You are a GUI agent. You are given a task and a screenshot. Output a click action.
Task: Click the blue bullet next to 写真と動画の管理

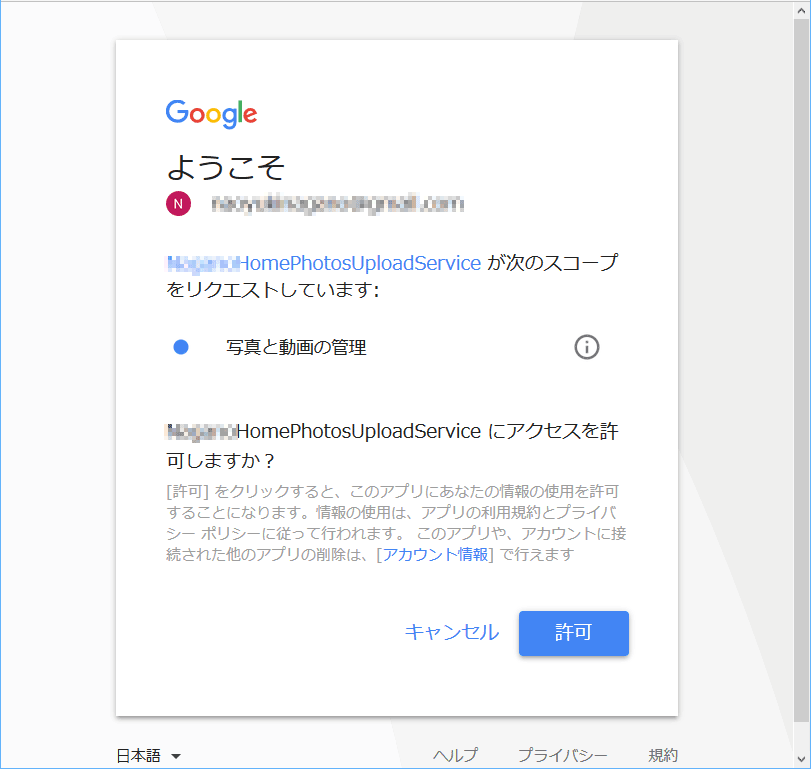click(181, 347)
